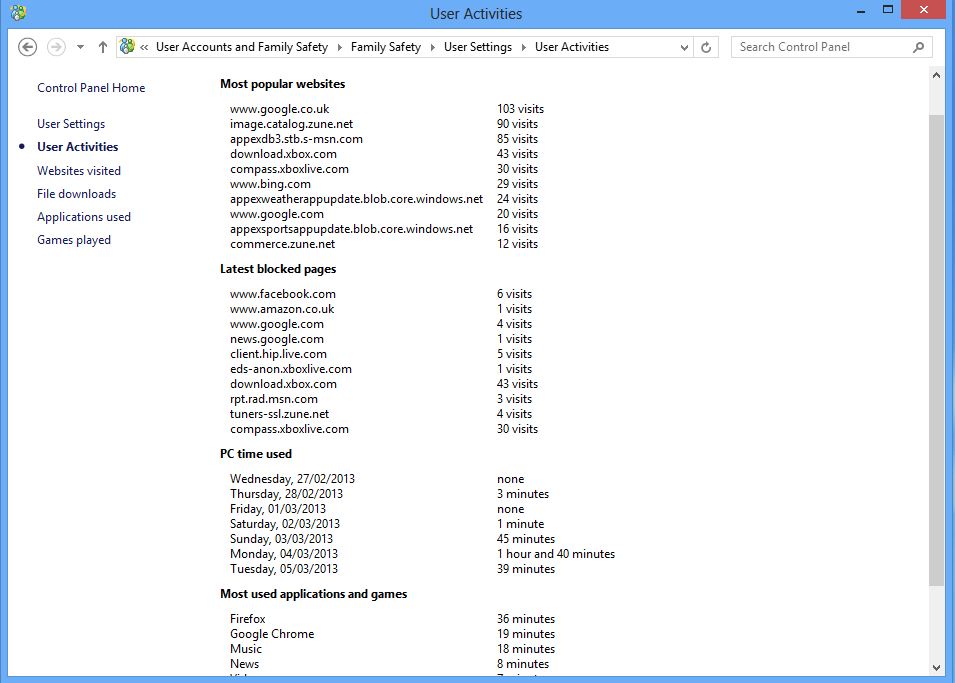
Task: Select User Activities in the sidebar
Action: 77,147
